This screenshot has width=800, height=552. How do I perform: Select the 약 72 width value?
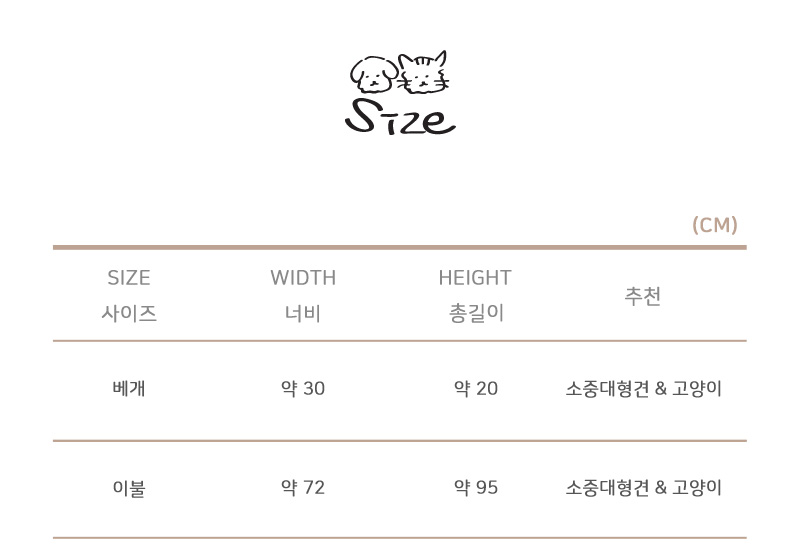303,488
